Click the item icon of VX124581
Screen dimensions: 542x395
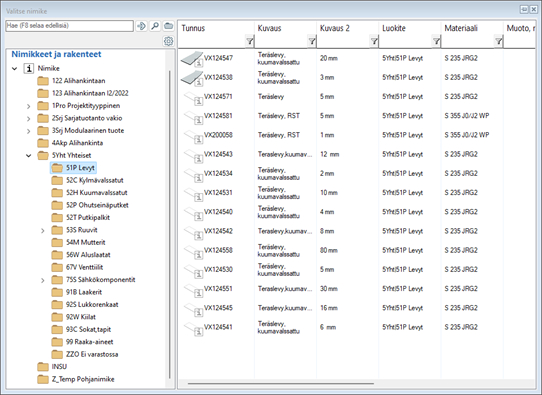tap(193, 117)
